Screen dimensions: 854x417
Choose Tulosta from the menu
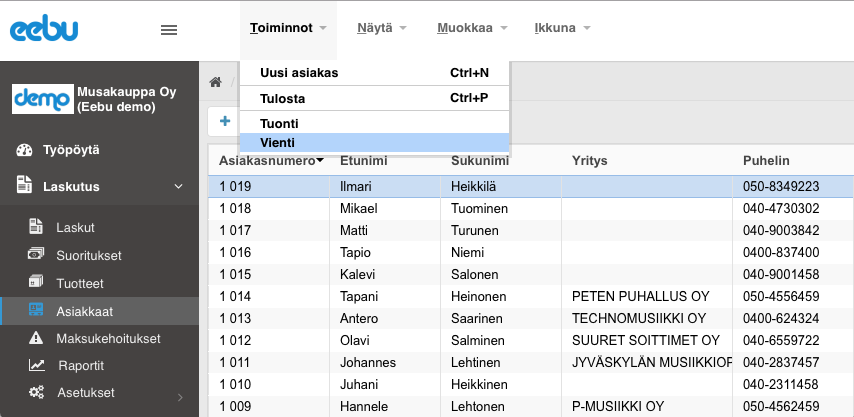click(374, 99)
